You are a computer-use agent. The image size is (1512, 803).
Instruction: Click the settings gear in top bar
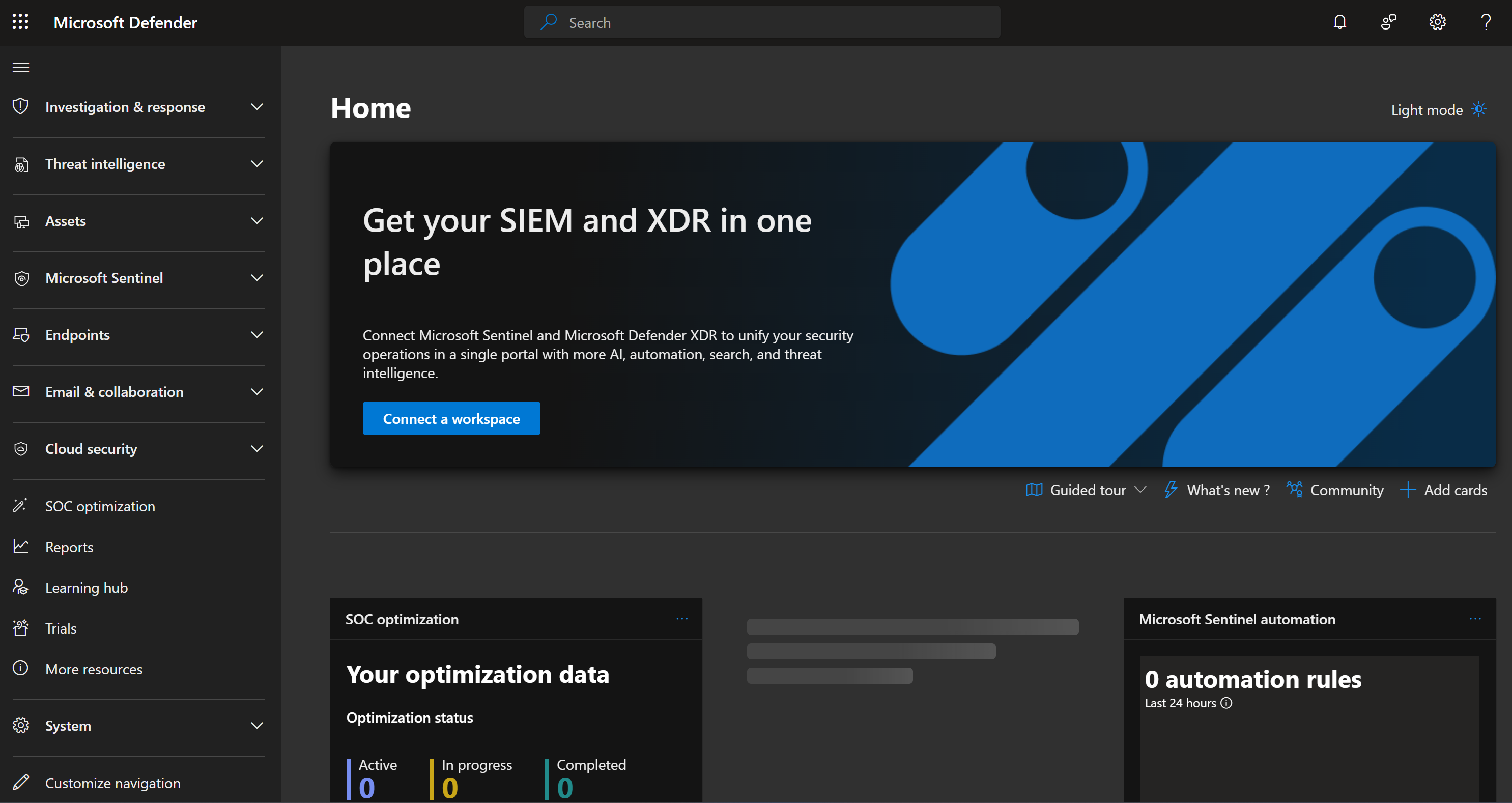pyautogui.click(x=1437, y=22)
